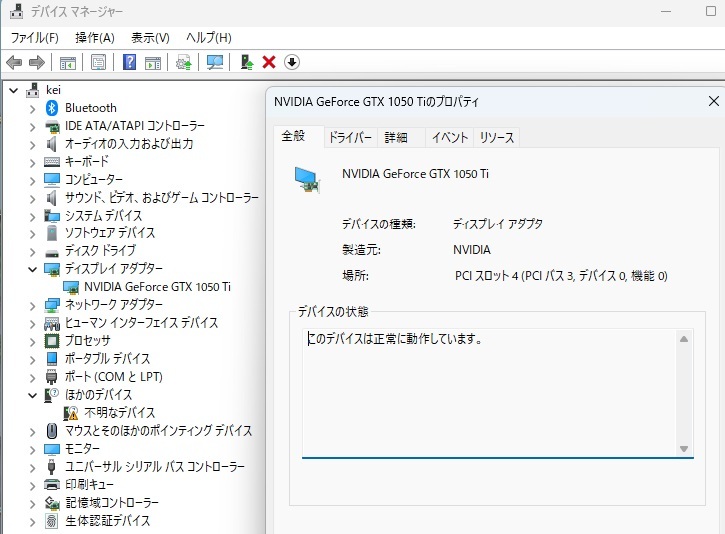Click the ディスク ドライブ drive icon
This screenshot has height=534, width=725.
point(52,252)
